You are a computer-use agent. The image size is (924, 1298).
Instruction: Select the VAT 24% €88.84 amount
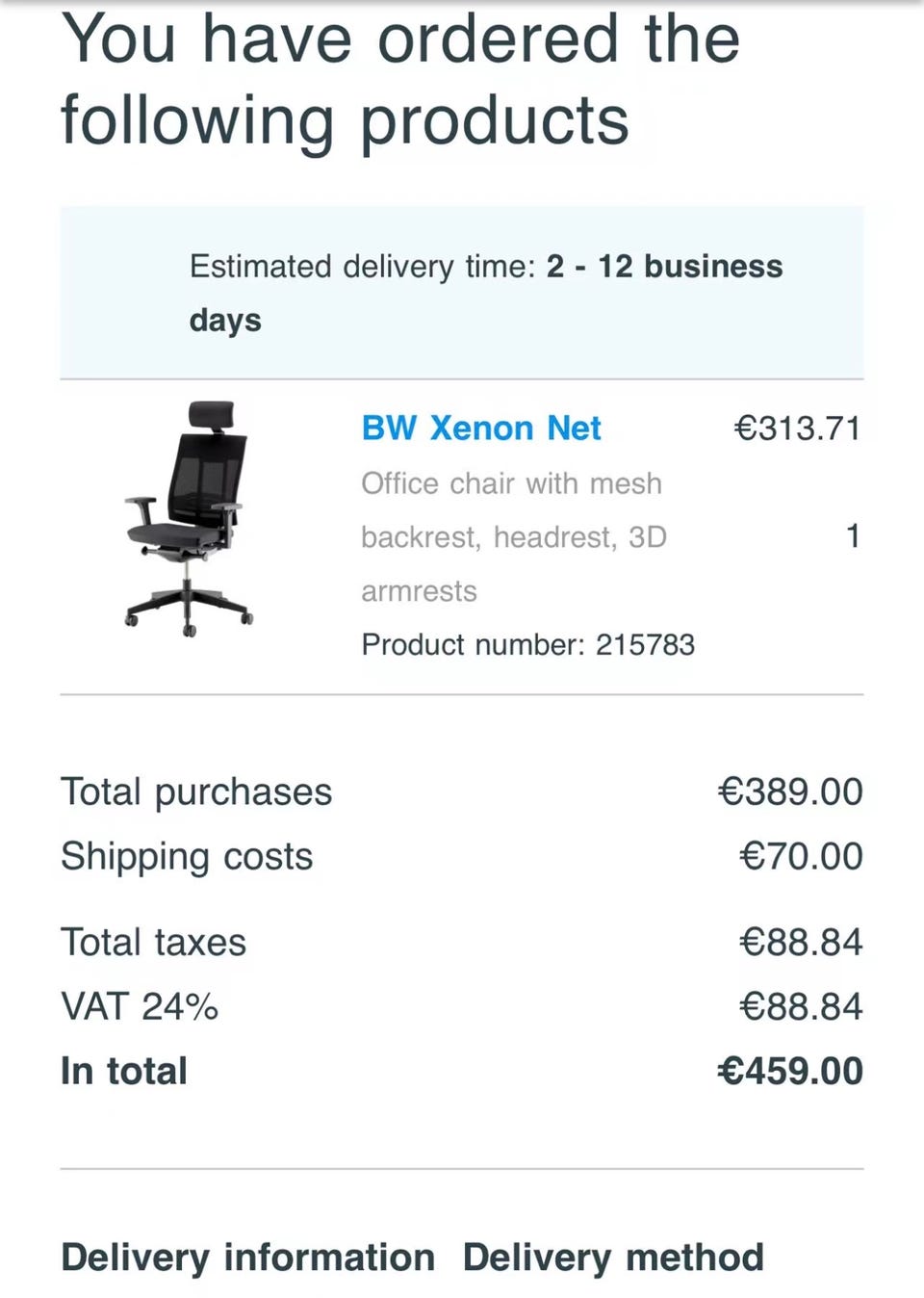[801, 1006]
